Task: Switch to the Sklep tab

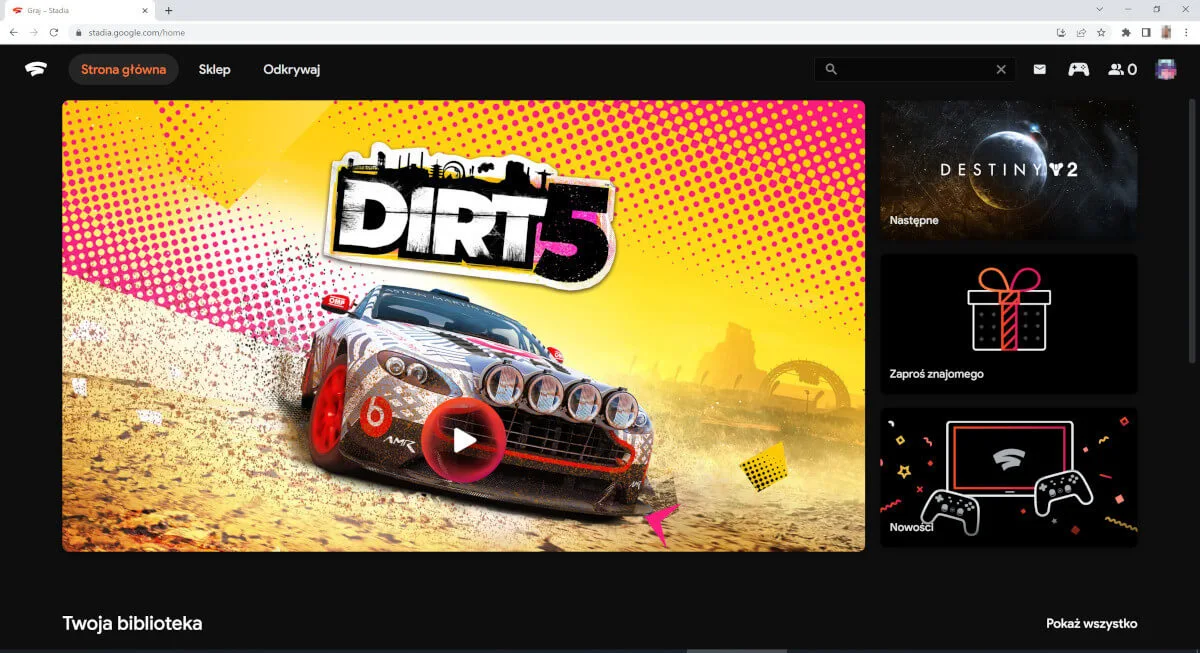Action: click(214, 70)
